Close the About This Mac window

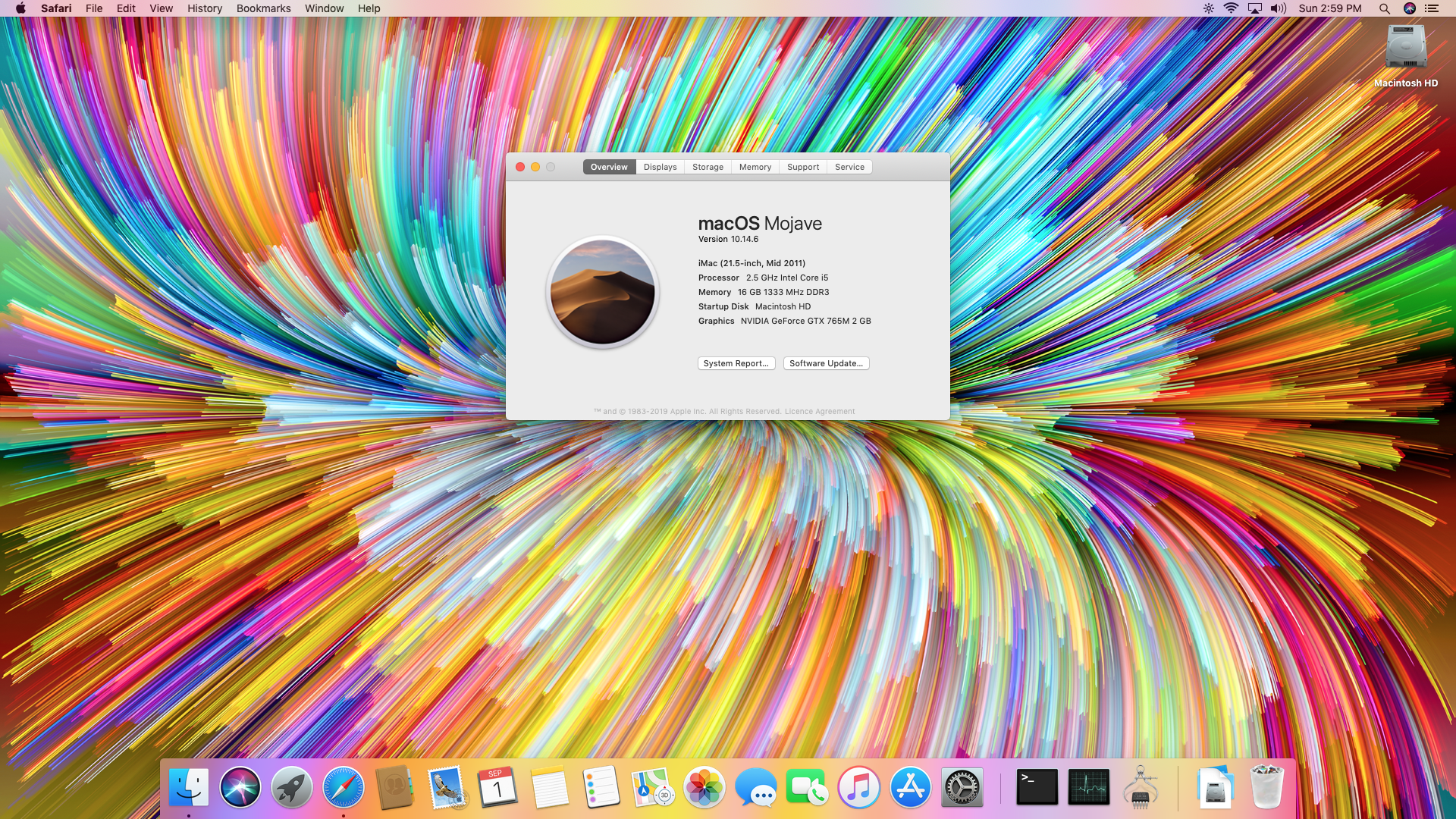(520, 167)
